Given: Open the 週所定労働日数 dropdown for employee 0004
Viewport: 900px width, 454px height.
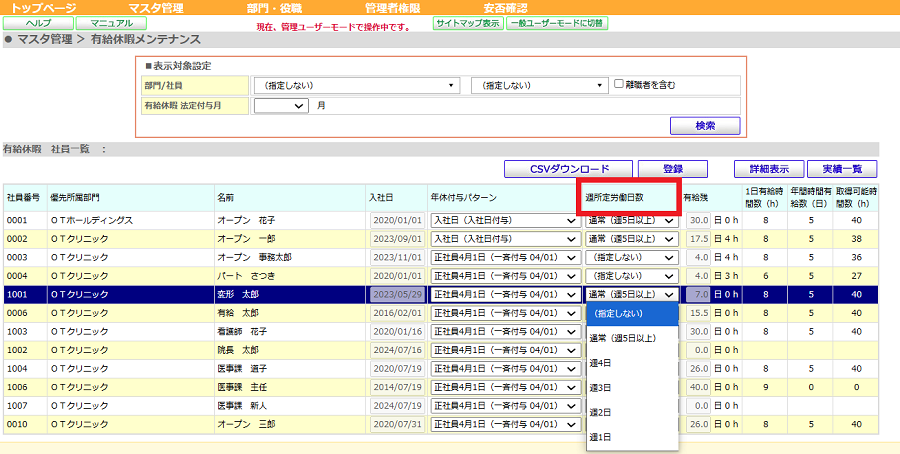Looking at the screenshot, I should pos(632,276).
